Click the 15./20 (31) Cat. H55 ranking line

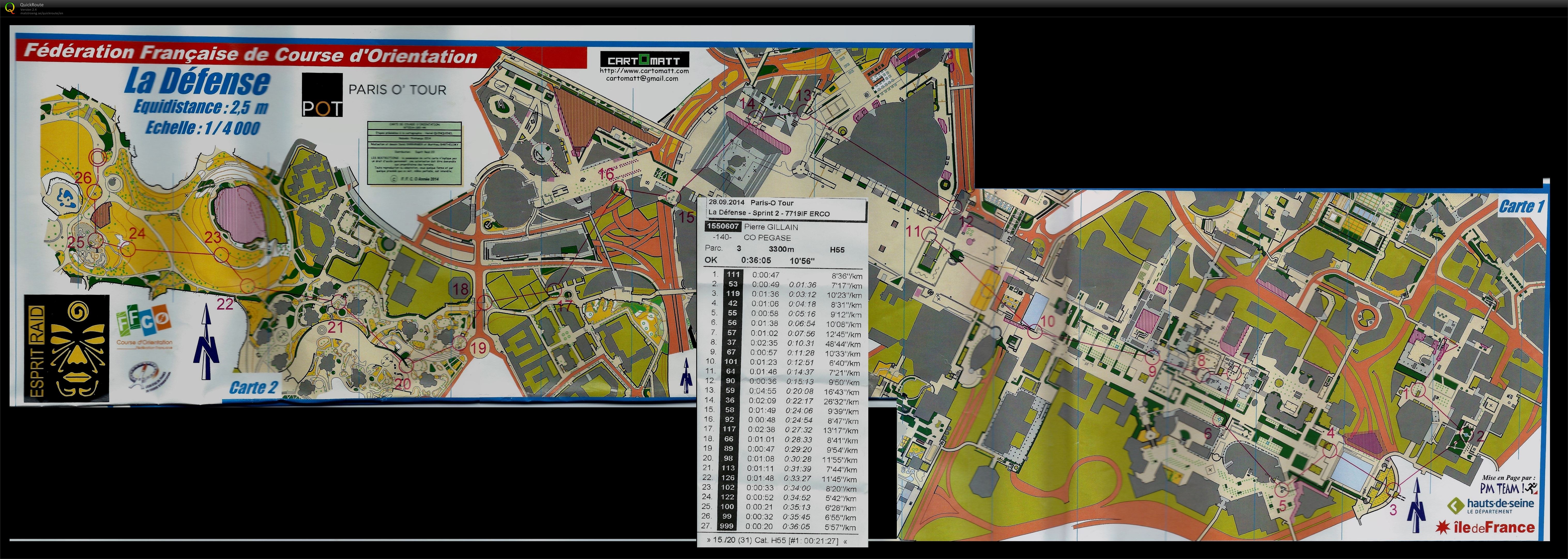pyautogui.click(x=777, y=540)
